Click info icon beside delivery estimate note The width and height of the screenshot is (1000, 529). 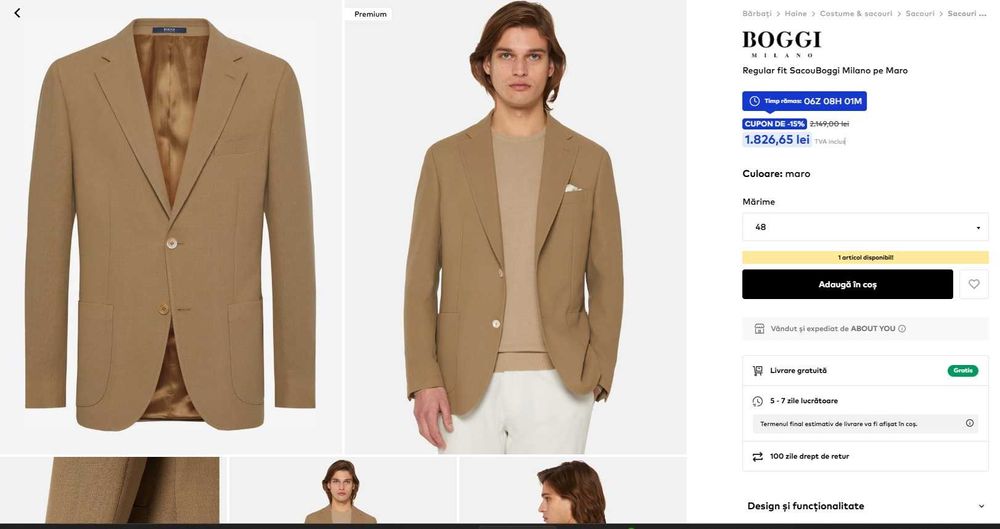(969, 423)
